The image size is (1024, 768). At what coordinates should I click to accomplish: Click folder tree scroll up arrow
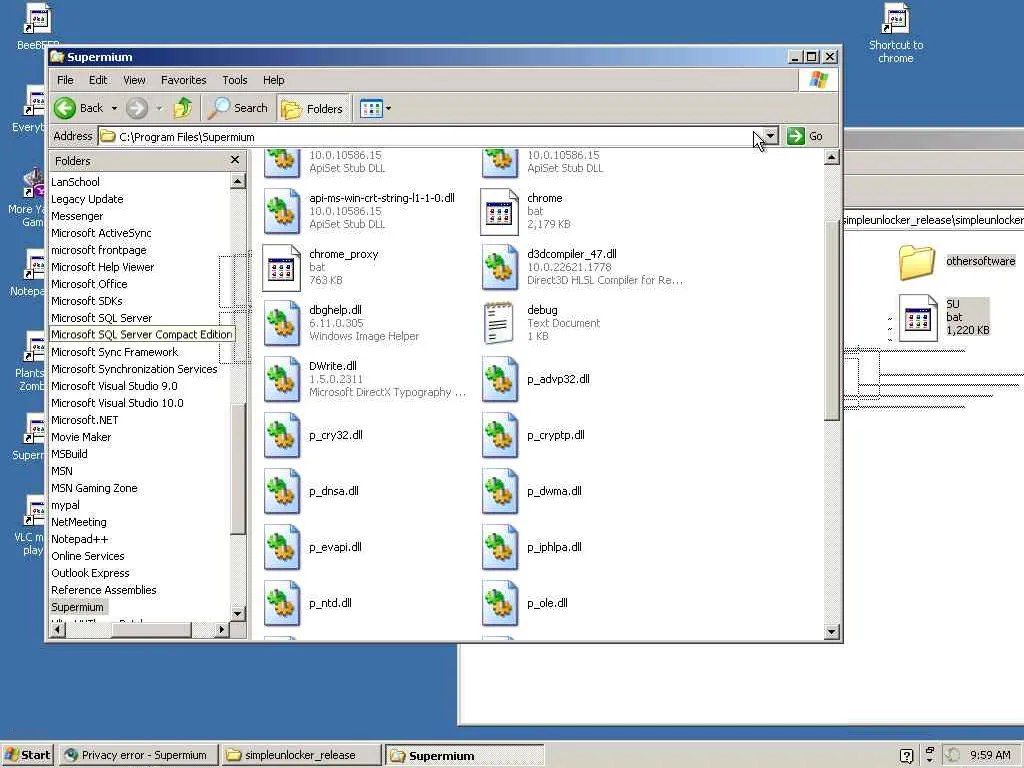click(238, 181)
